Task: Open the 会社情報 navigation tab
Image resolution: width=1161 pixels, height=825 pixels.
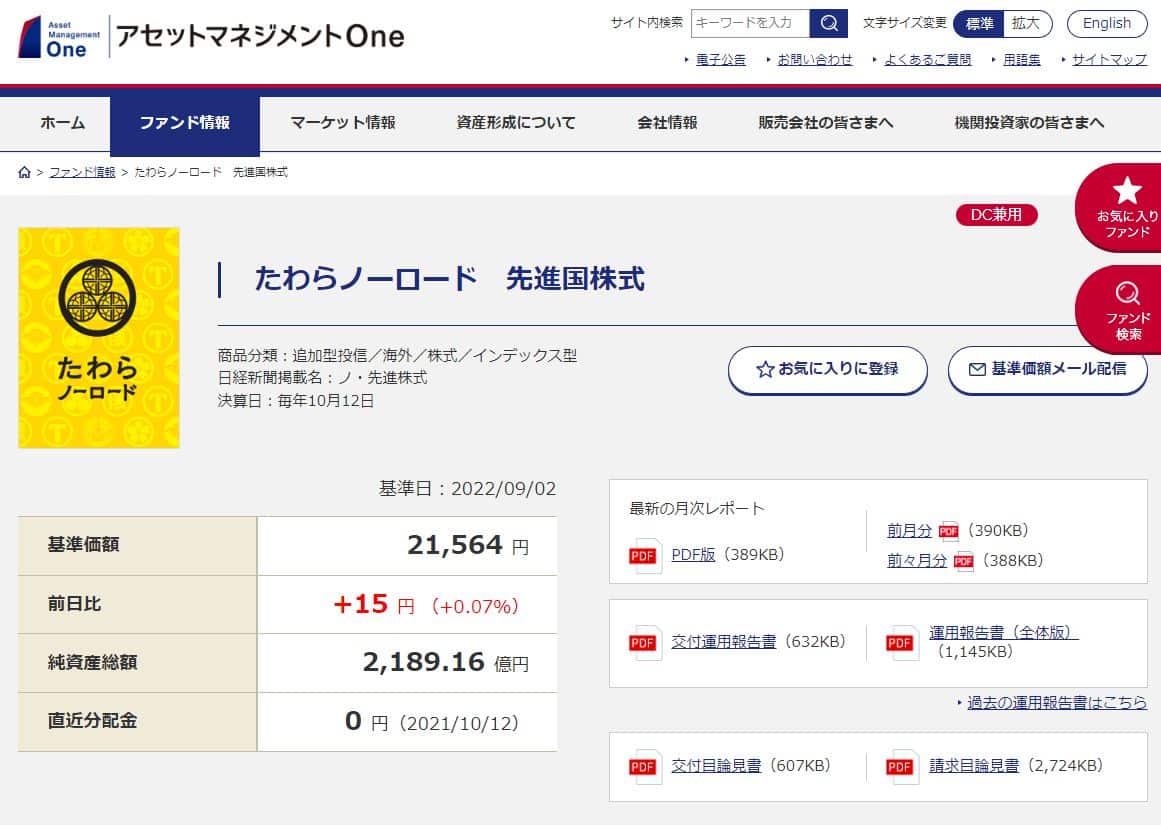Action: 667,123
